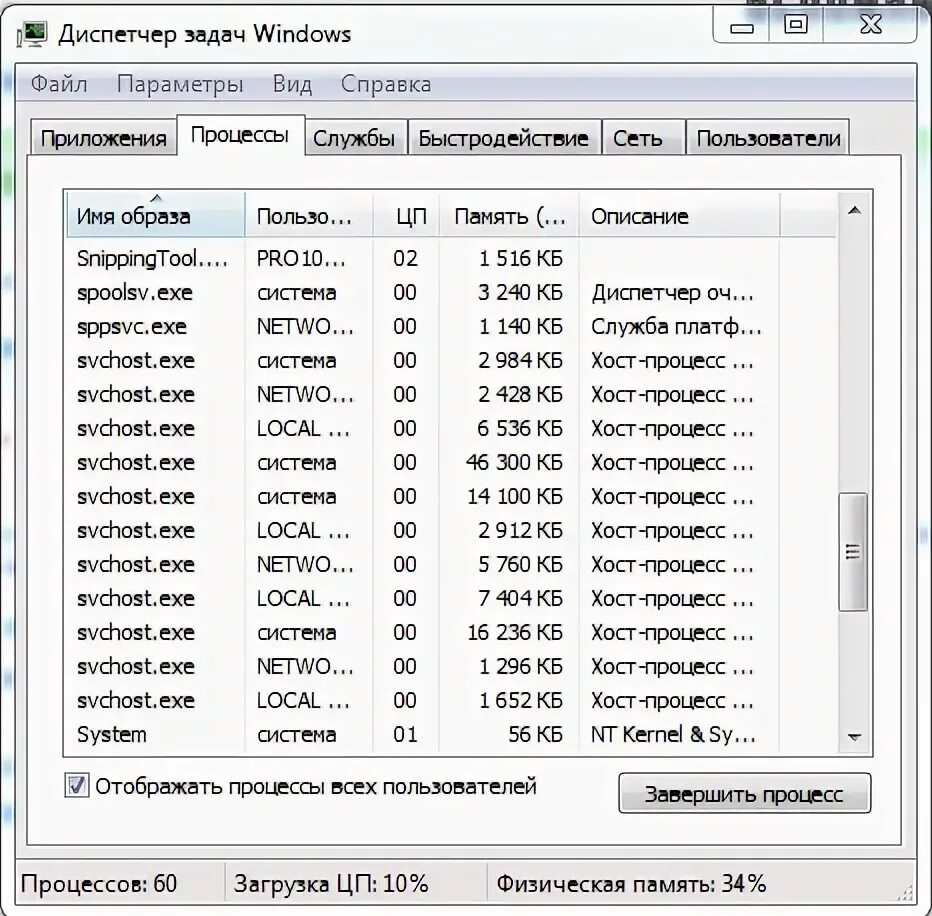Open the Параметры menu
932x916 pixels.
point(180,84)
